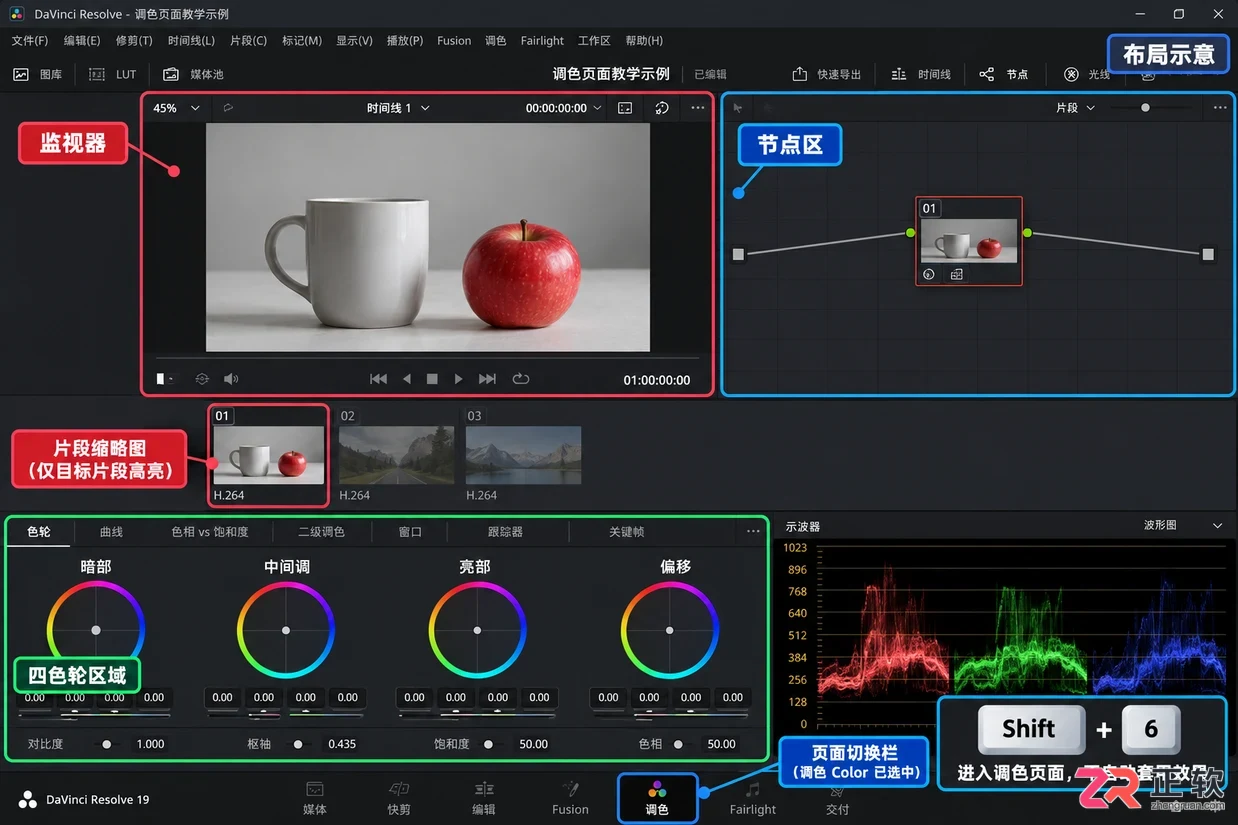Viewport: 1238px width, 825px height.
Task: Stop playback in the viewer
Action: pyautogui.click(x=432, y=379)
